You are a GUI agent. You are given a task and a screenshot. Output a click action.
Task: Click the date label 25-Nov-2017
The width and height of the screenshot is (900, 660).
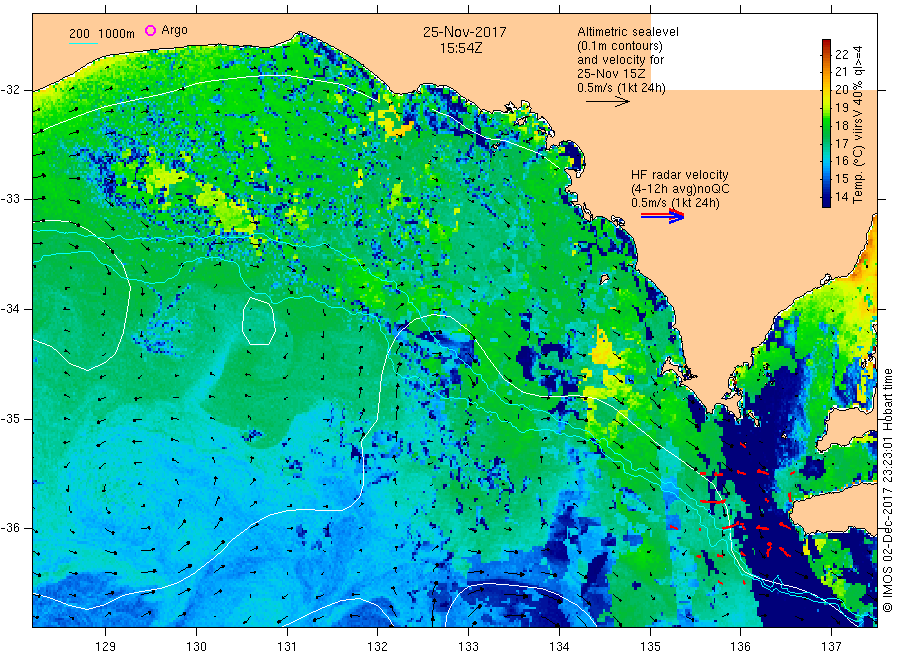(x=465, y=32)
